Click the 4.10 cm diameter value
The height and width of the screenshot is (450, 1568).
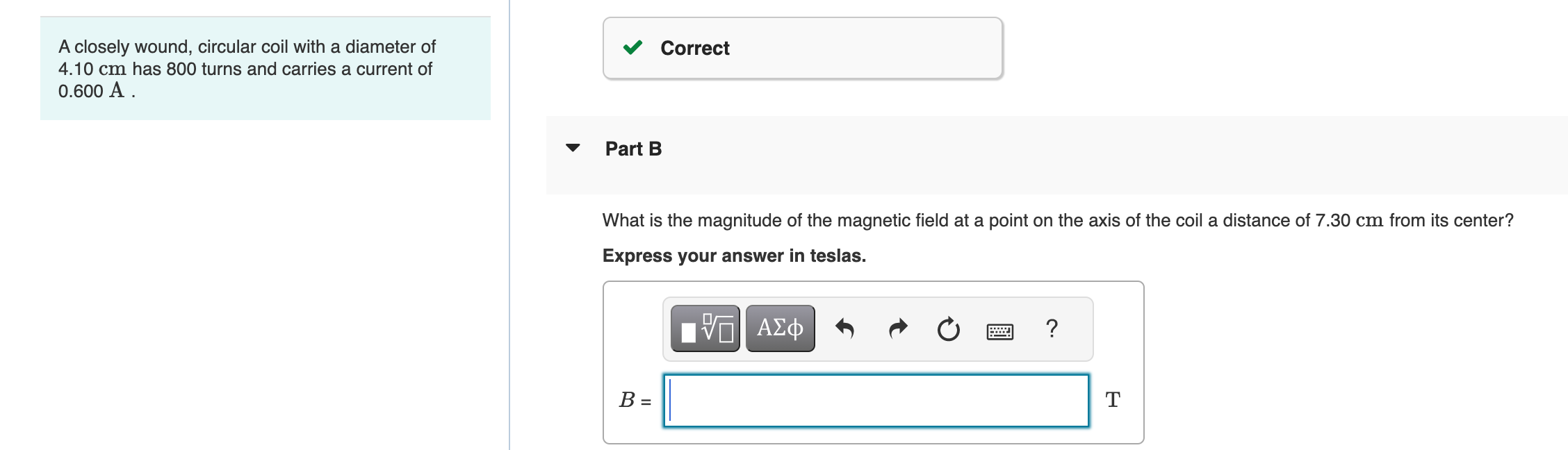92,69
